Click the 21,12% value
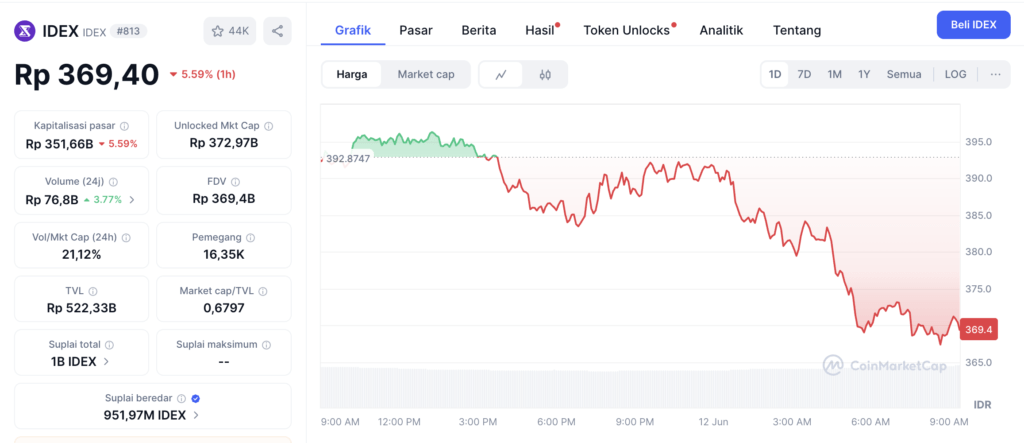The height and width of the screenshot is (443, 1024). pyautogui.click(x=81, y=255)
